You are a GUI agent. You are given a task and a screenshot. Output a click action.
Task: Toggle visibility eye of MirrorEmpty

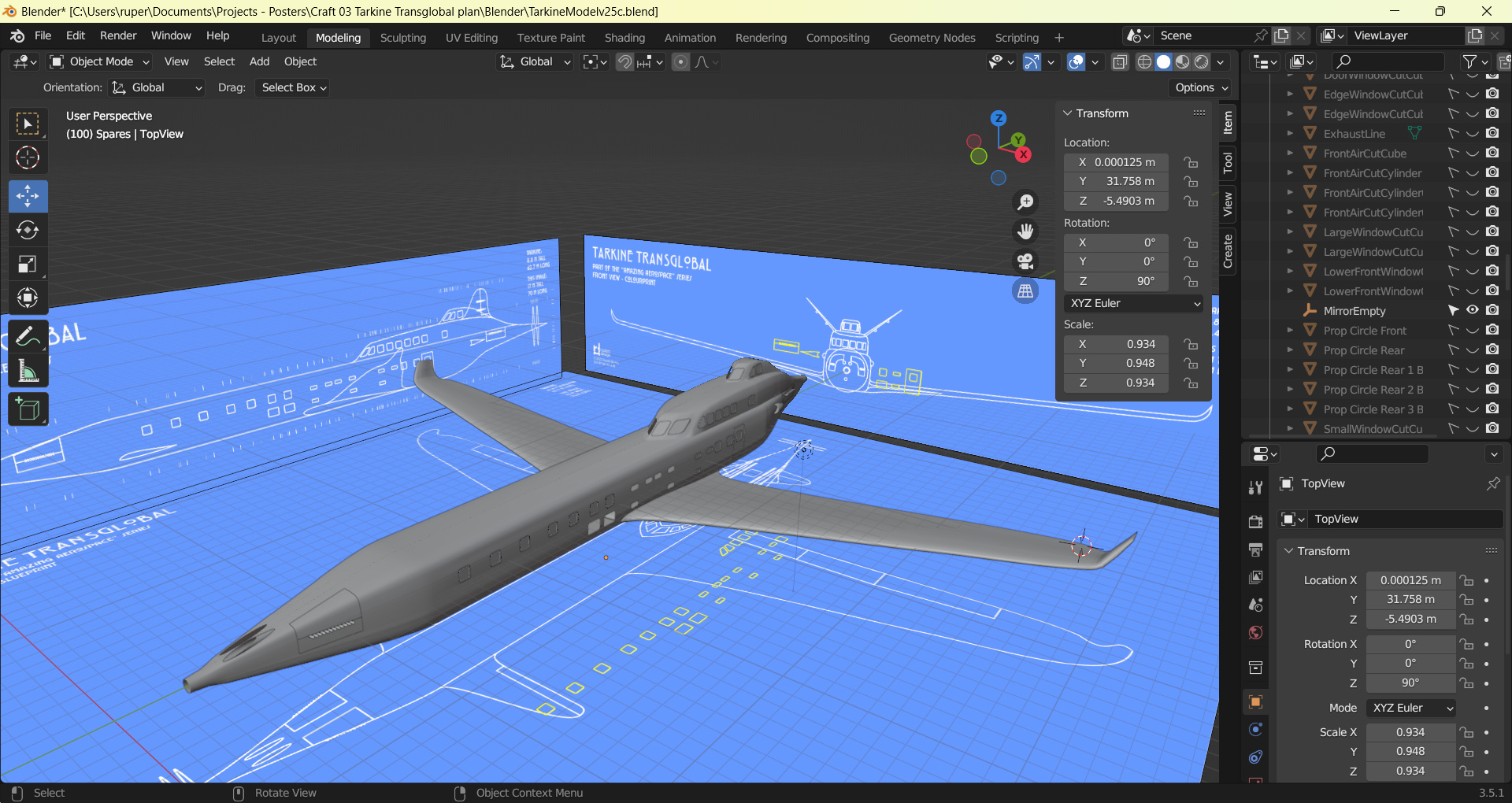point(1473,310)
